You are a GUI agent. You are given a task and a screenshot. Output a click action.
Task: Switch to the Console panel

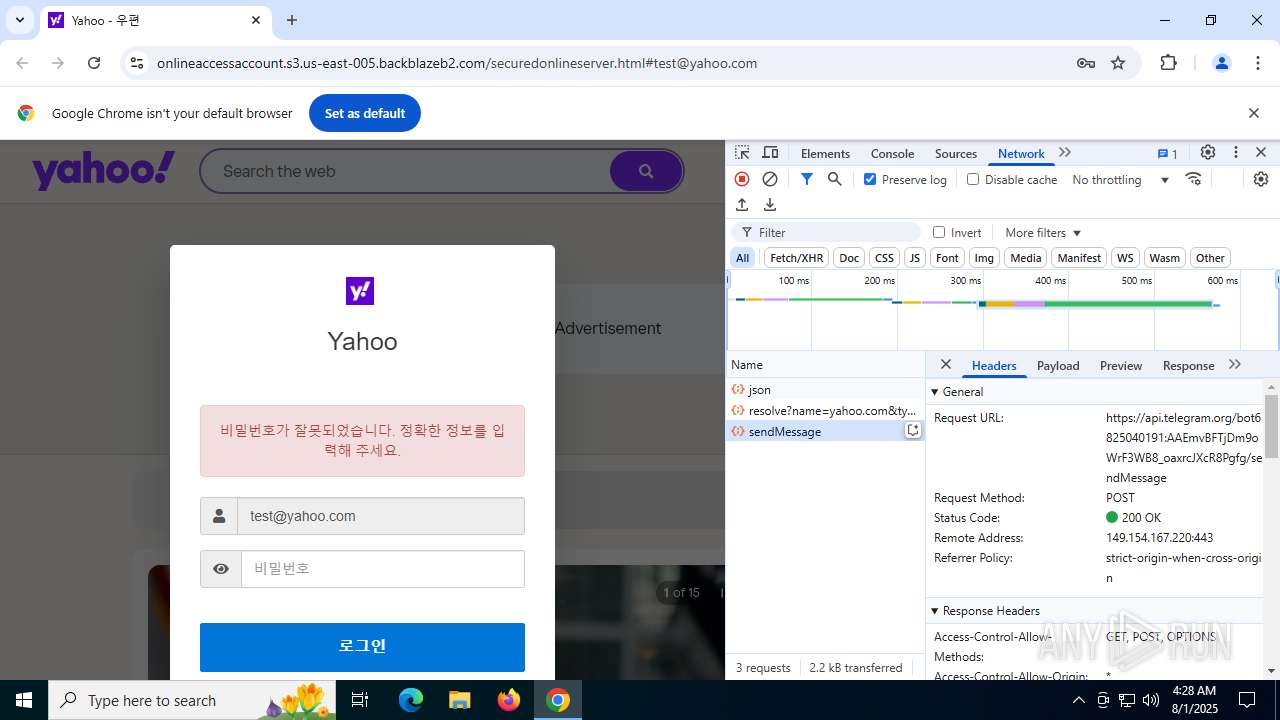point(892,153)
